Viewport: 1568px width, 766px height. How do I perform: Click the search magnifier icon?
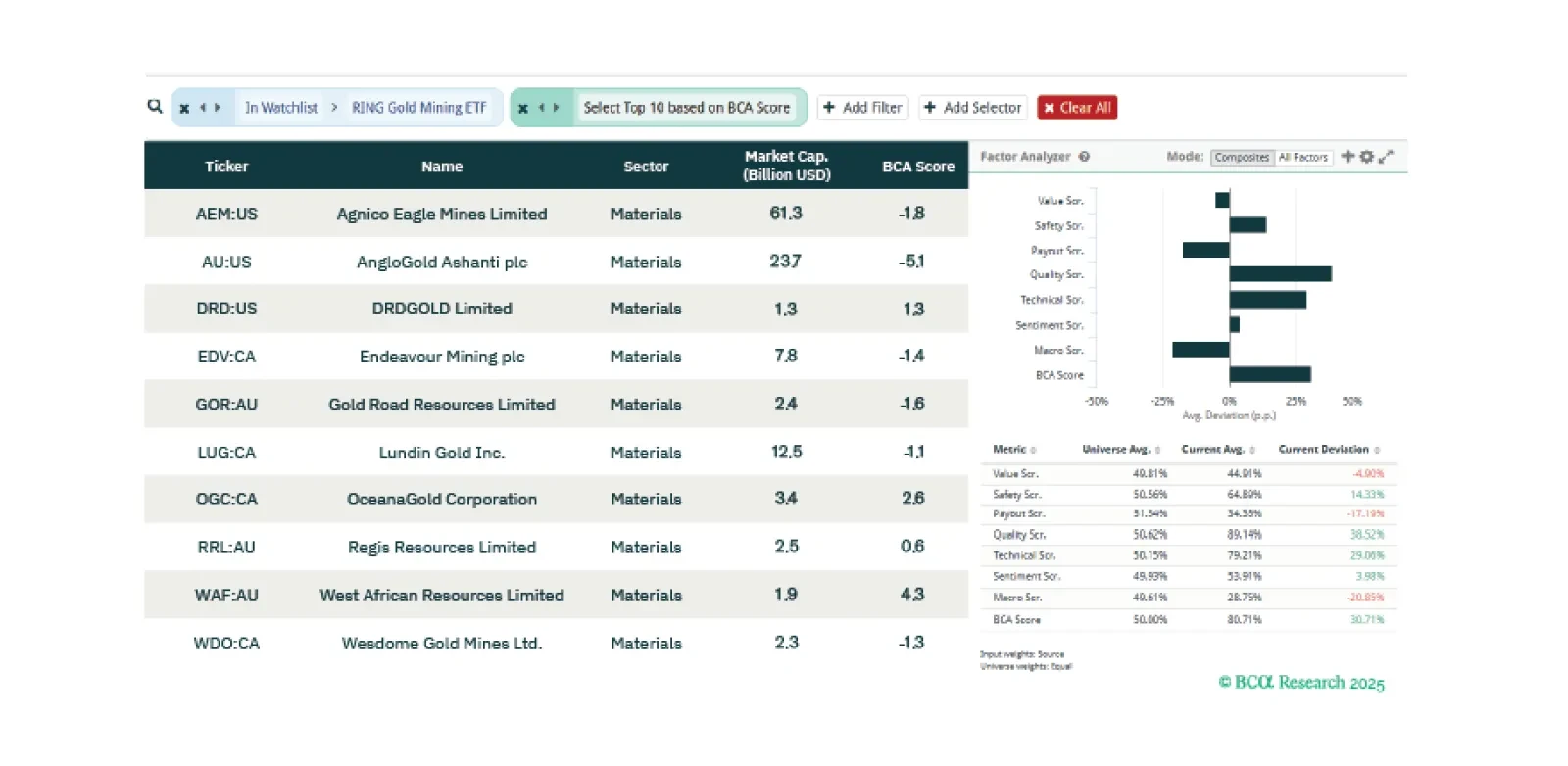pyautogui.click(x=155, y=107)
